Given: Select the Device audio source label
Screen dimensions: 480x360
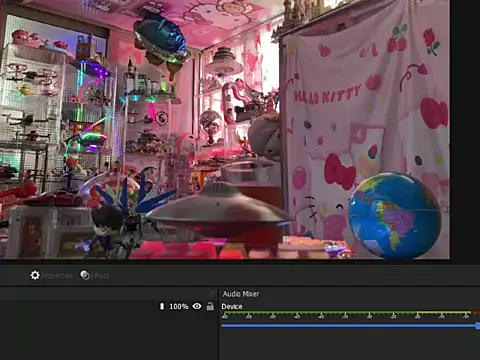Looking at the screenshot, I should pyautogui.click(x=232, y=306).
